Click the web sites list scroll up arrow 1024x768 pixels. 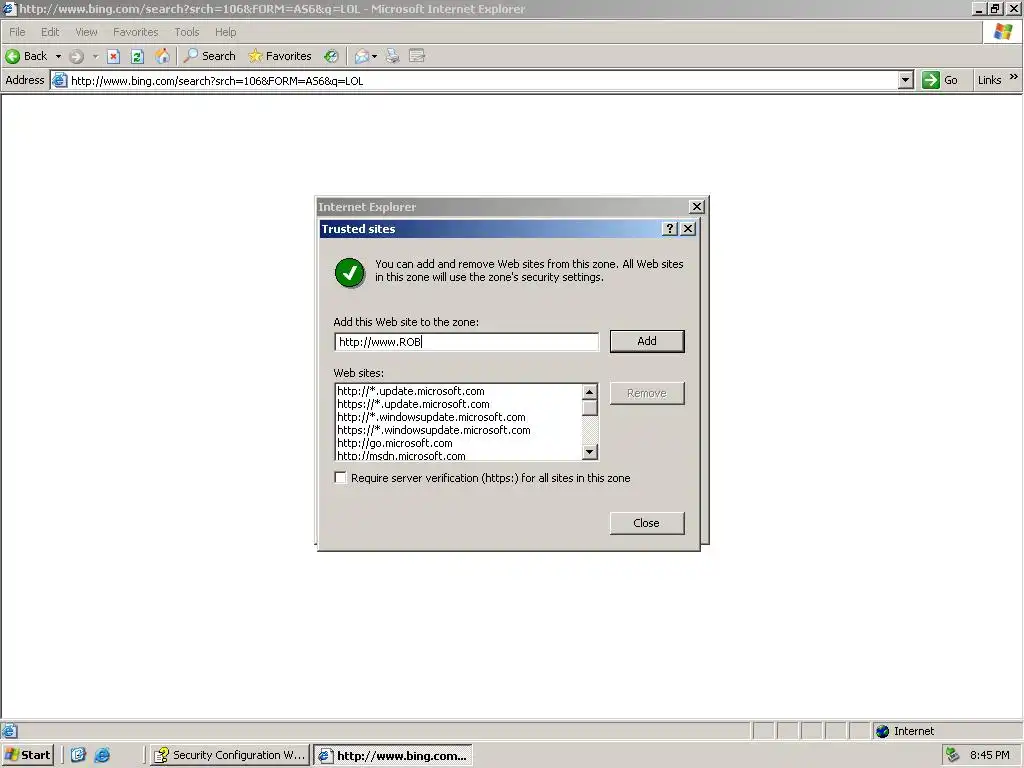click(x=590, y=392)
